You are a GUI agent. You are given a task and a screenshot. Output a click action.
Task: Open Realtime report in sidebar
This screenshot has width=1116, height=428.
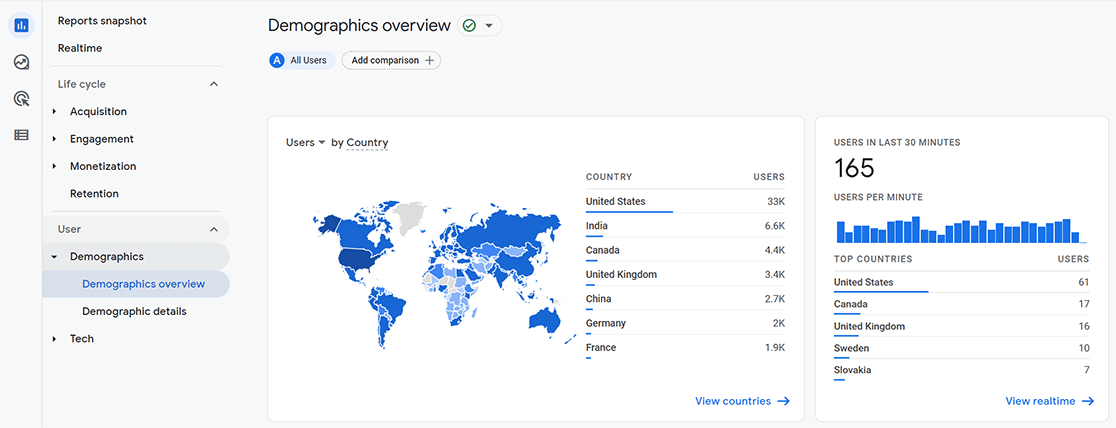coord(80,48)
